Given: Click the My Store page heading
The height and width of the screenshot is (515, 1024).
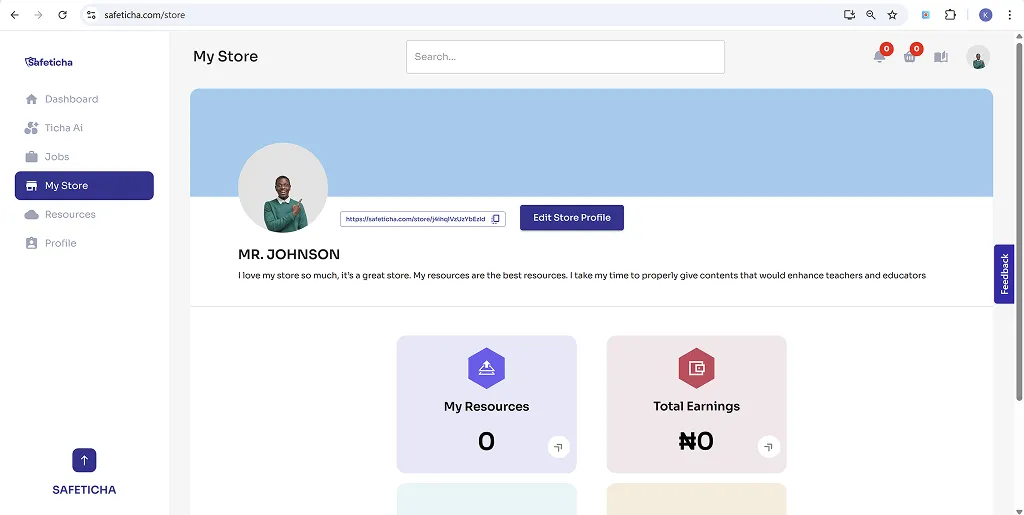Looking at the screenshot, I should coord(225,57).
